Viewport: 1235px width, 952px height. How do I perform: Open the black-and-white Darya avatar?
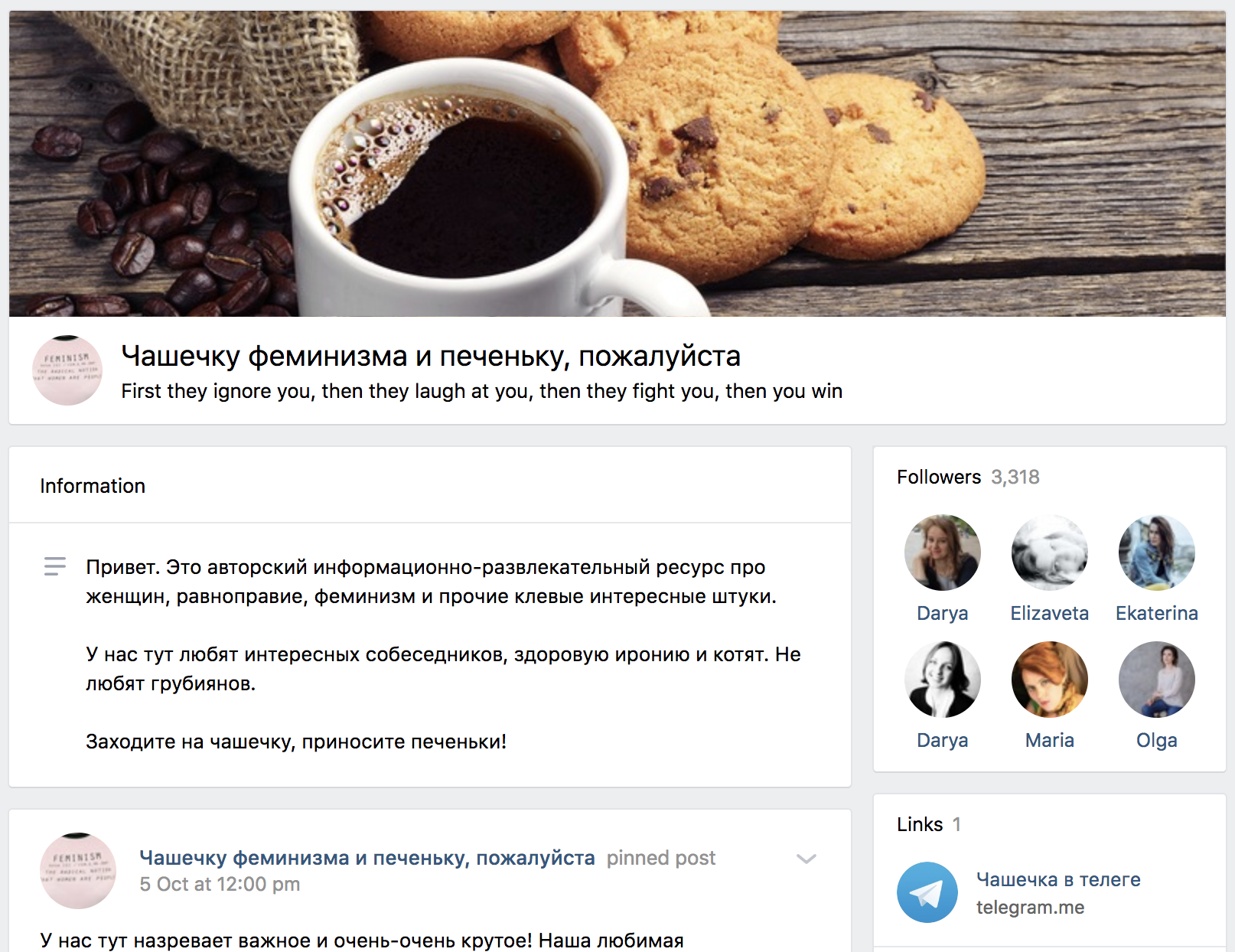942,680
